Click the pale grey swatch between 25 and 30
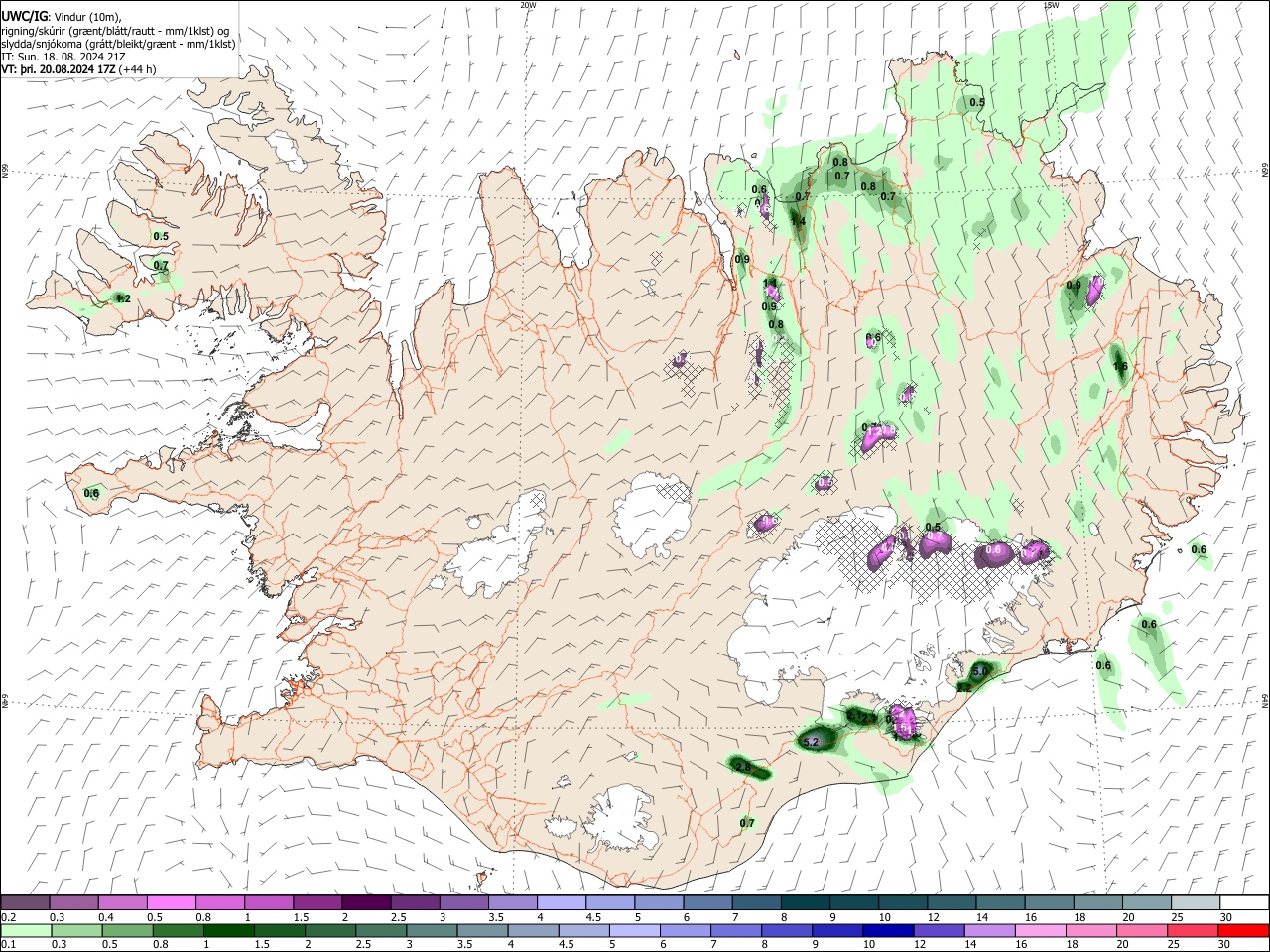 (1195, 903)
